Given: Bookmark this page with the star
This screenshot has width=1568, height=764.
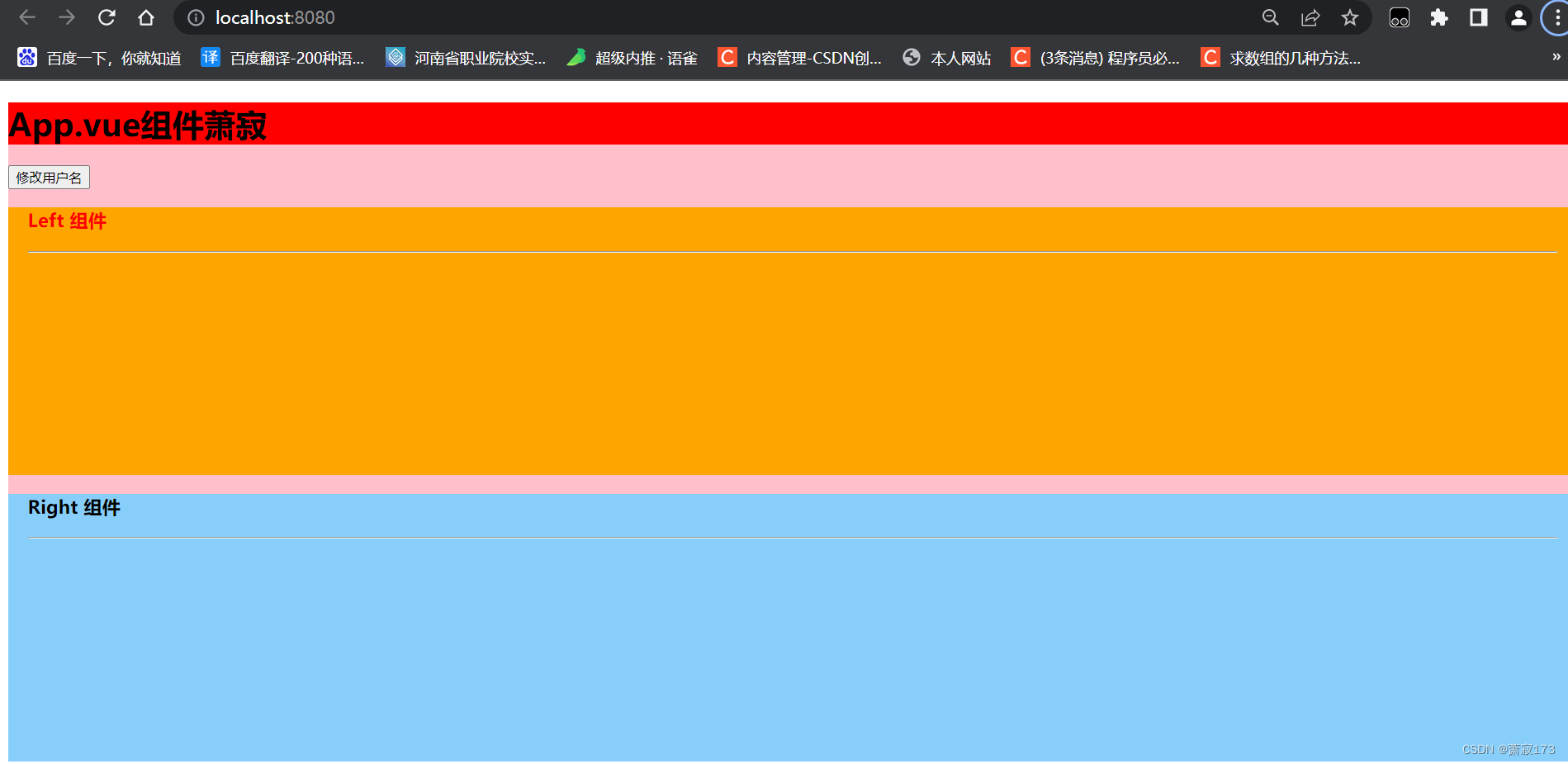Looking at the screenshot, I should pos(1350,17).
